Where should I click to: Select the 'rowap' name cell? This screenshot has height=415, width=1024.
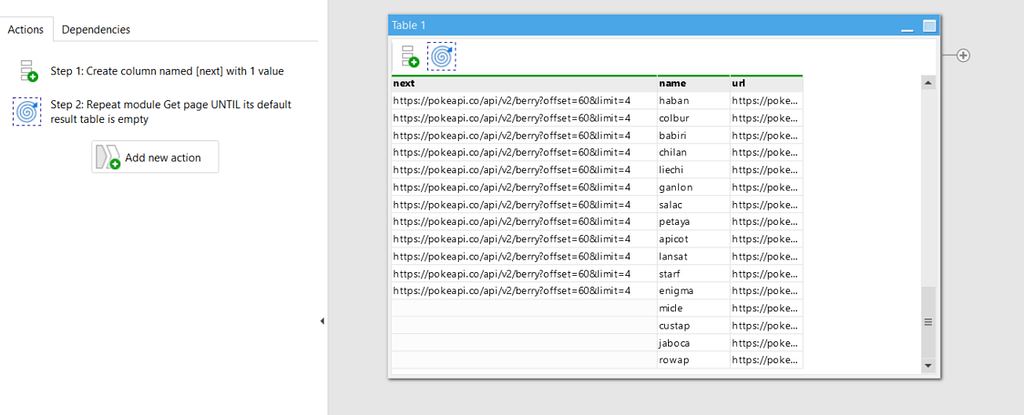point(694,360)
